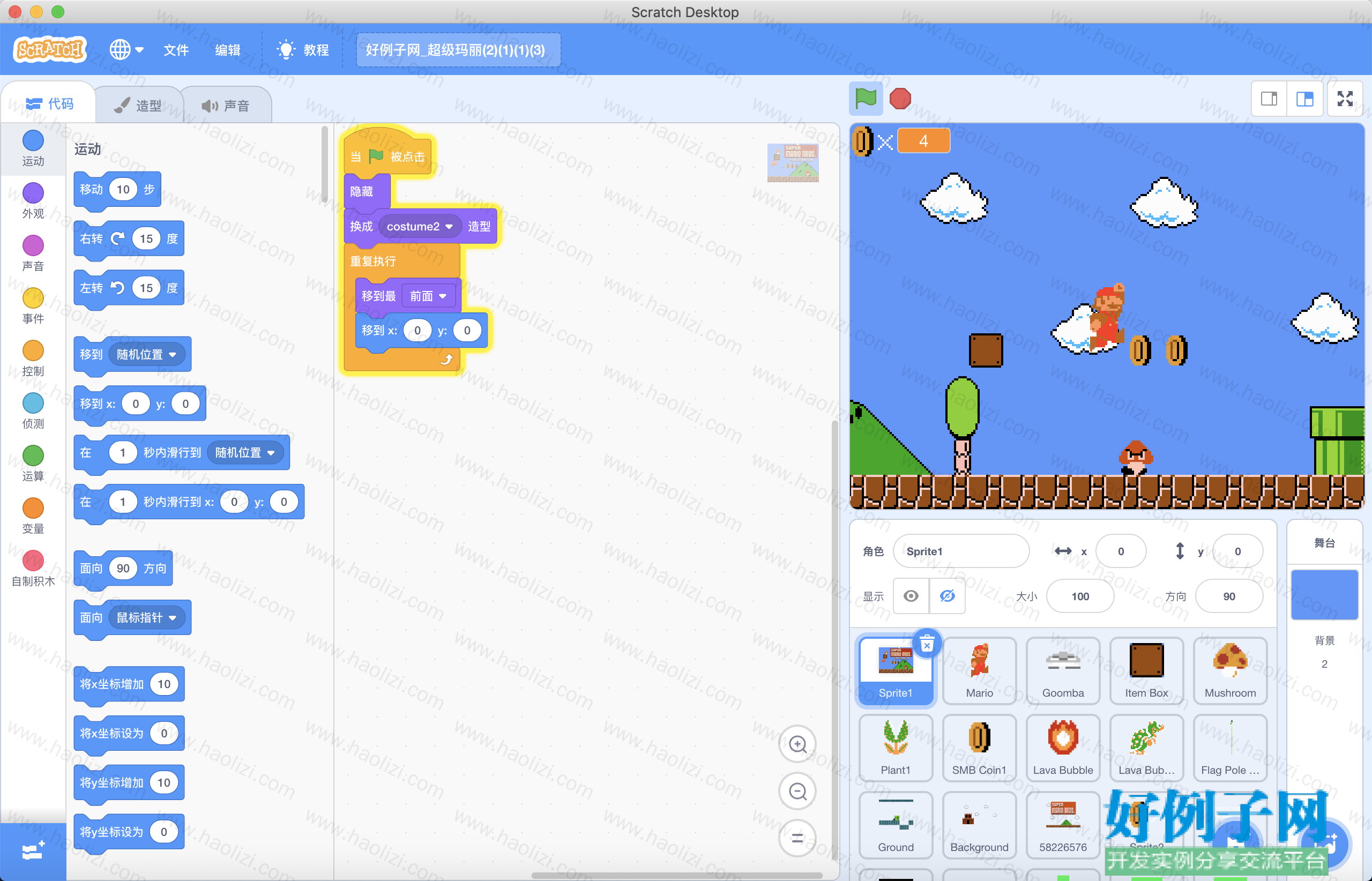The width and height of the screenshot is (1372, 881).
Task: Select the 58226576 sprite
Action: point(1062,825)
